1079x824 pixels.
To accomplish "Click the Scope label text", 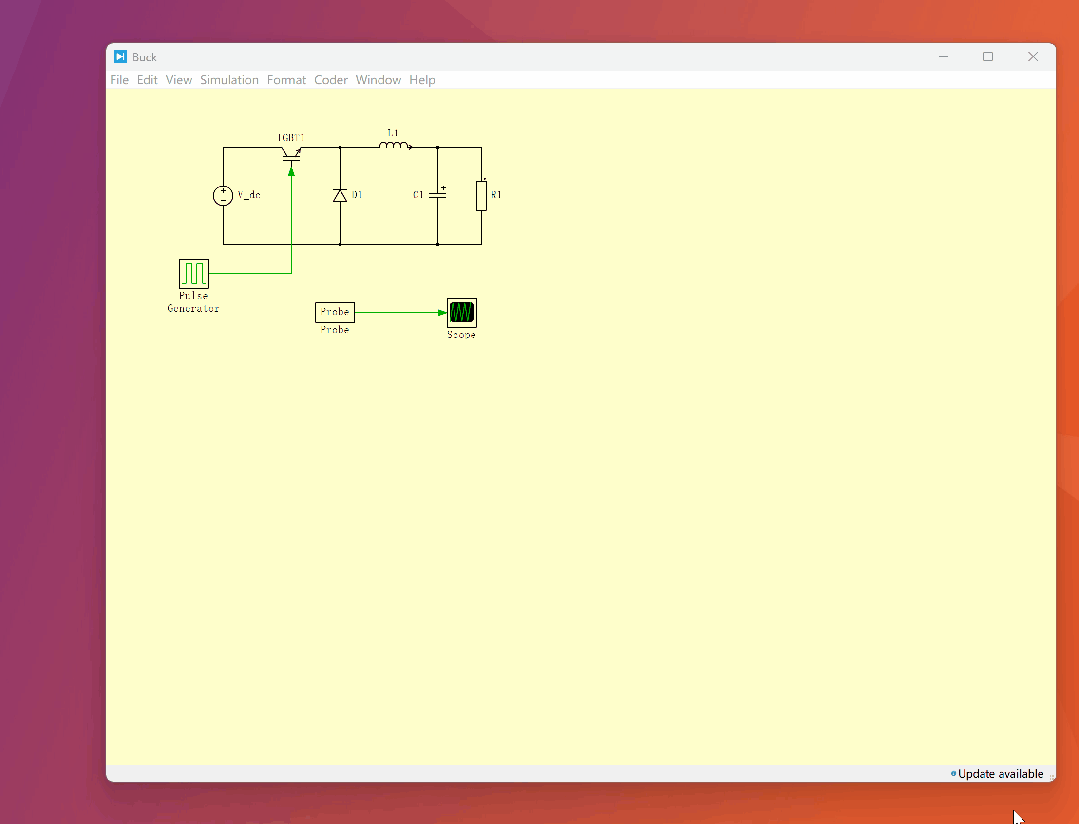I will (x=461, y=335).
